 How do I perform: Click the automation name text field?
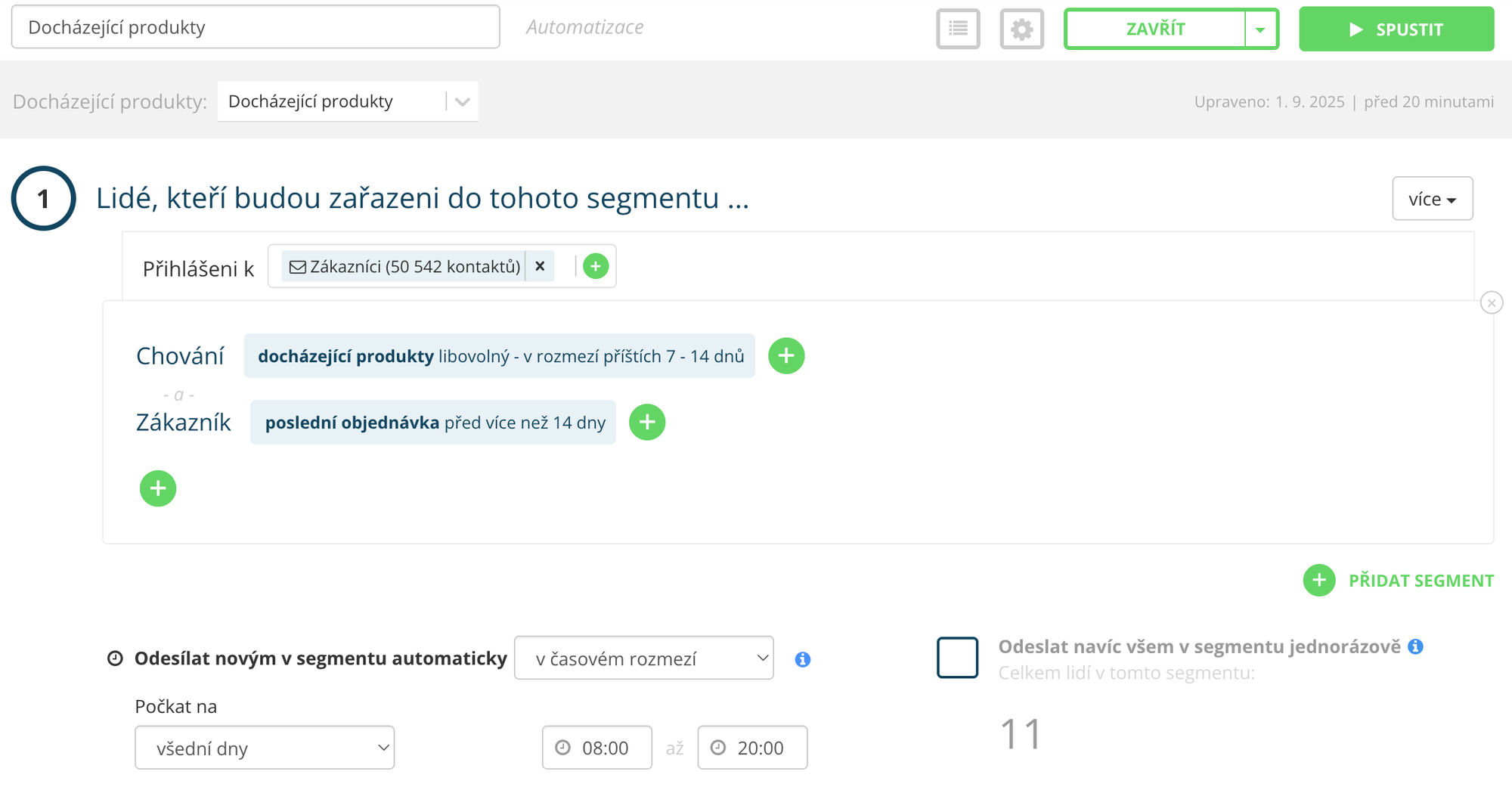pos(256,27)
